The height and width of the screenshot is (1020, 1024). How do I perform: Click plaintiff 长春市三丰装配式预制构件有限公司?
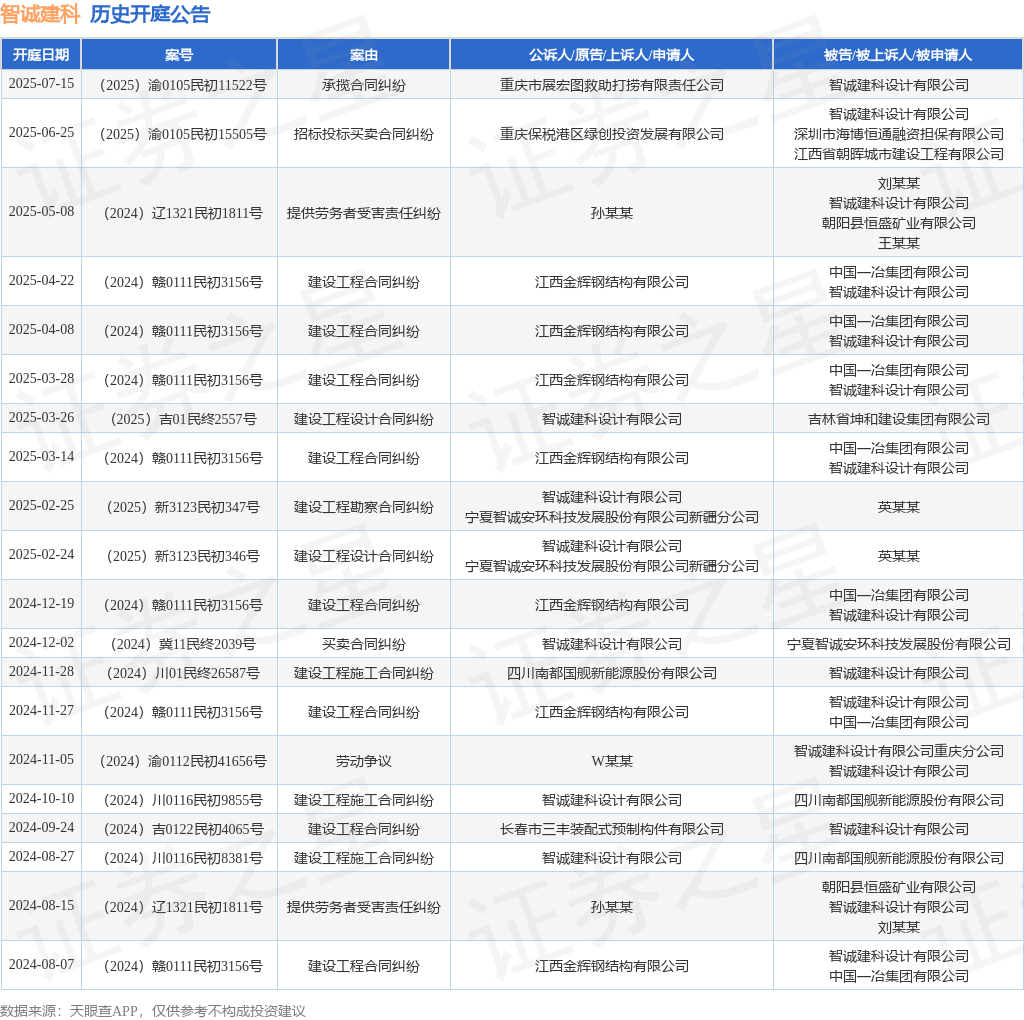tap(612, 829)
